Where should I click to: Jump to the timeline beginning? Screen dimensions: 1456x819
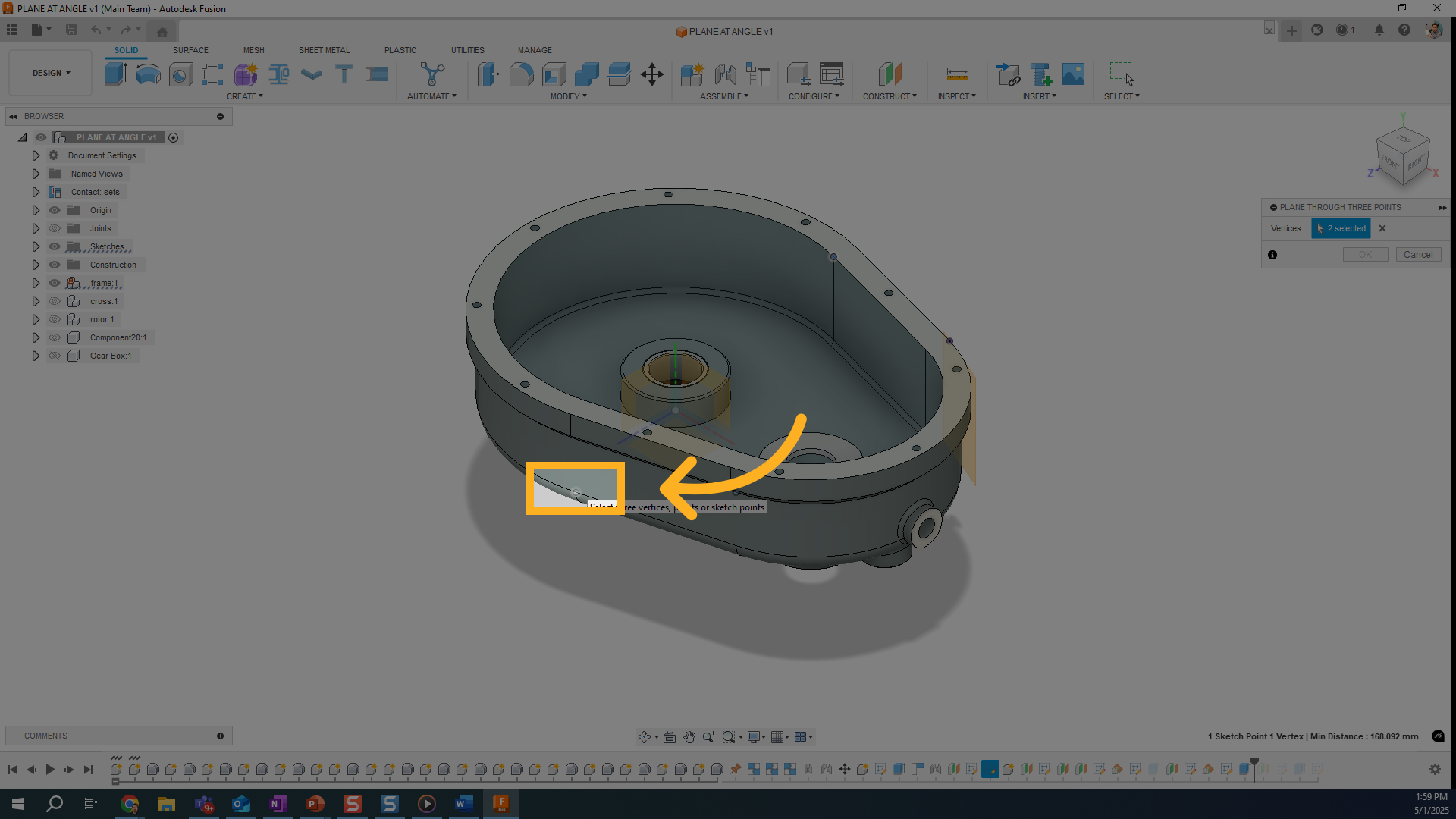click(x=12, y=769)
